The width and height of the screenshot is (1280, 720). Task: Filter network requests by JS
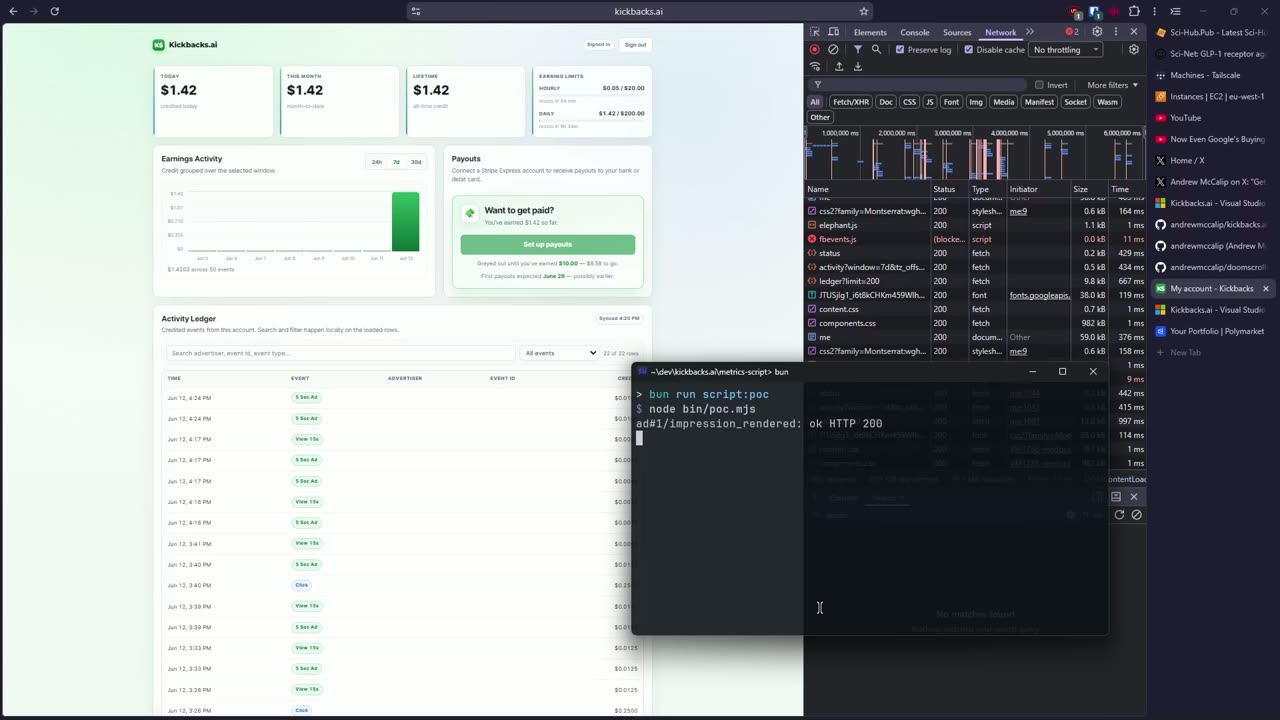pyautogui.click(x=929, y=102)
